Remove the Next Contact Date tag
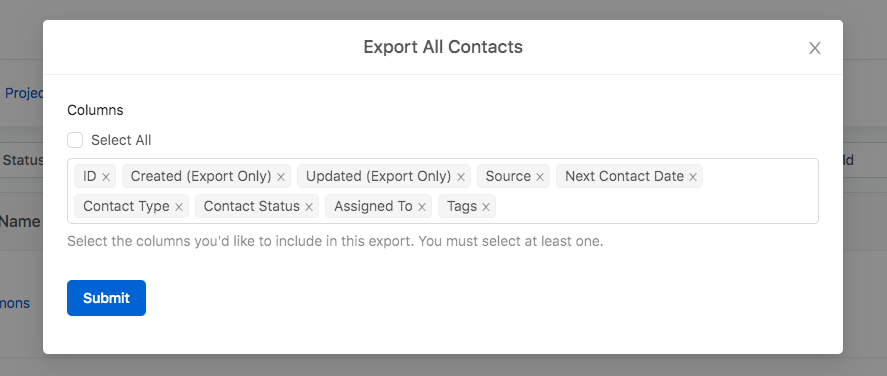The width and height of the screenshot is (887, 376). [x=693, y=177]
